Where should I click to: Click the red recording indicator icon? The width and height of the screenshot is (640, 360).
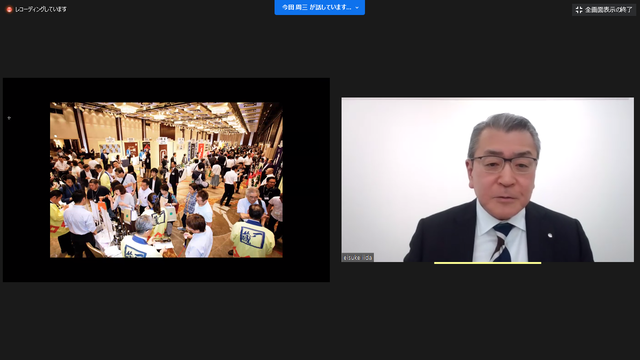click(9, 9)
